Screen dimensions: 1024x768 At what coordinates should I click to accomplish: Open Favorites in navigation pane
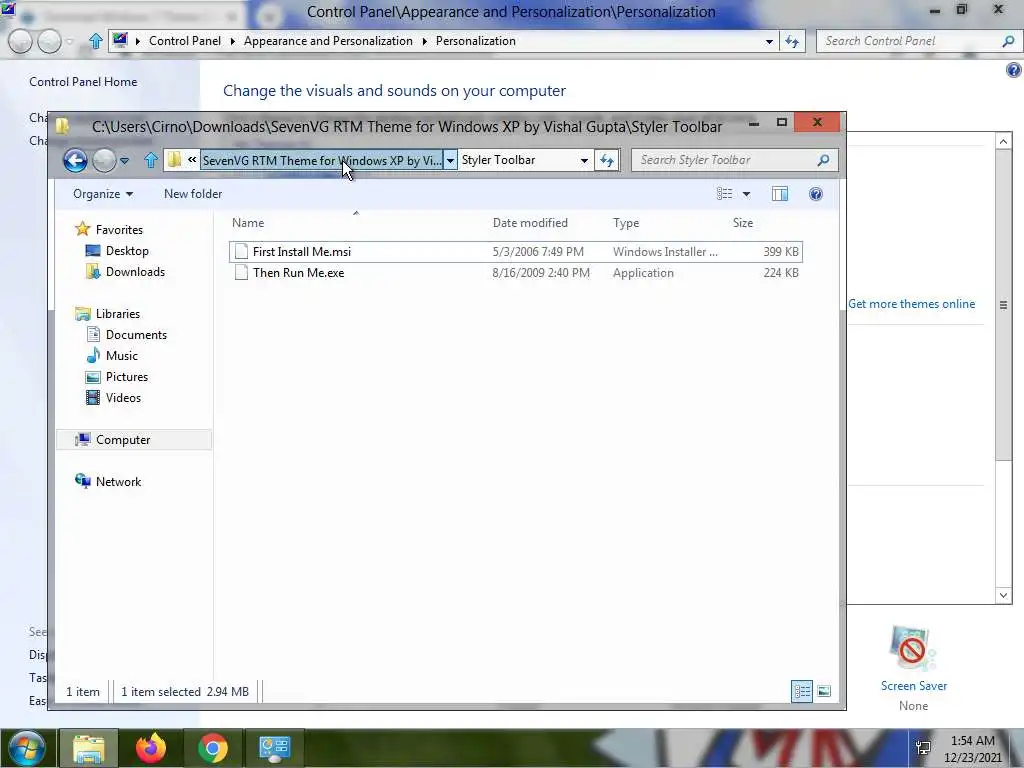pyautogui.click(x=119, y=230)
